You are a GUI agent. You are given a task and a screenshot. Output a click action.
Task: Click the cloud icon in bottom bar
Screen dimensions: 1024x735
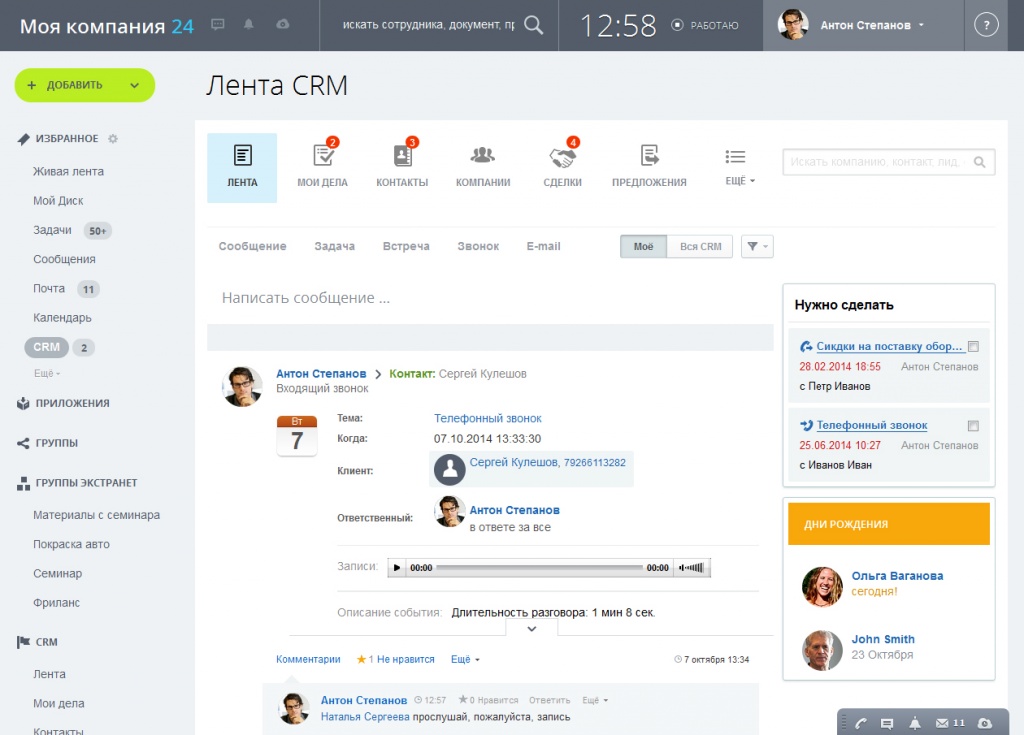tap(985, 723)
